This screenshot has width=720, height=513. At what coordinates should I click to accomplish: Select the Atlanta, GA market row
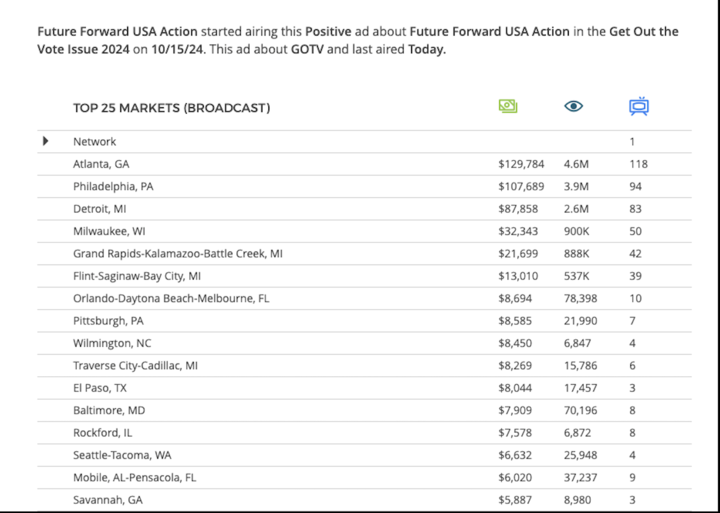tap(100, 164)
